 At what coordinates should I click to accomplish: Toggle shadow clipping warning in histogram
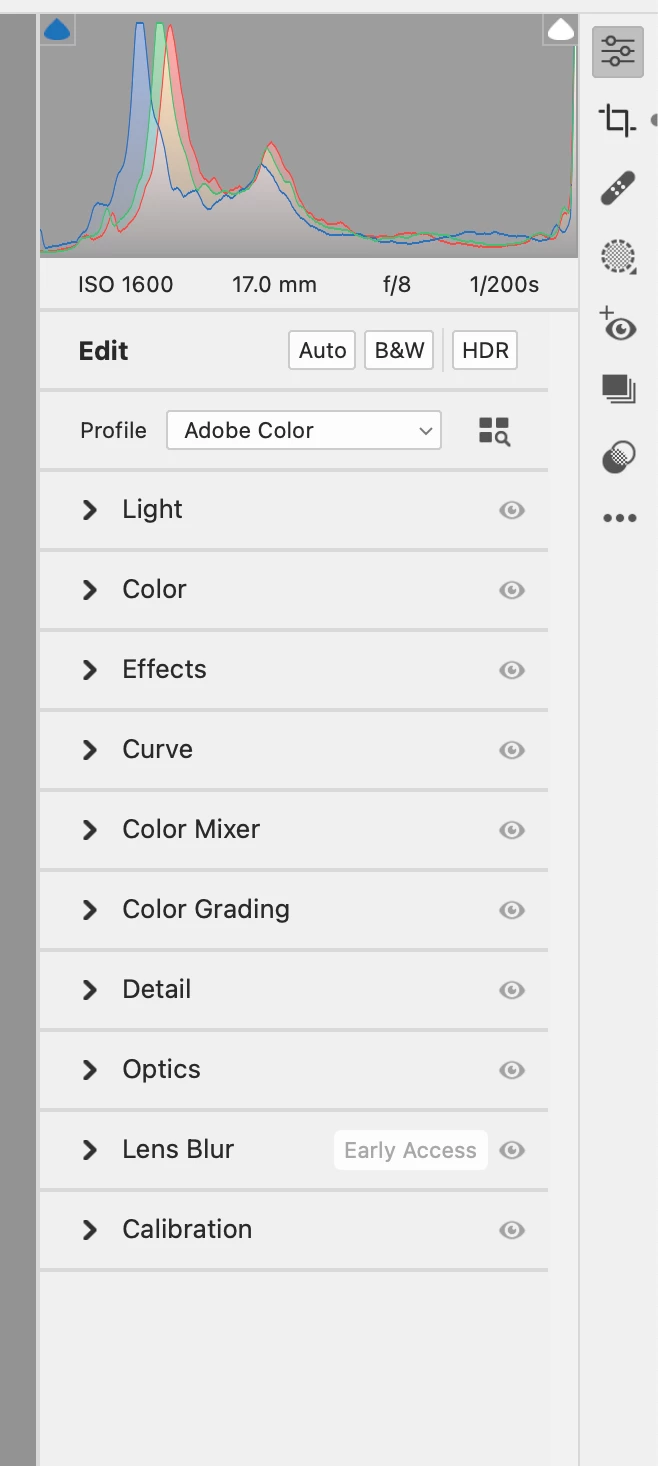tap(58, 30)
